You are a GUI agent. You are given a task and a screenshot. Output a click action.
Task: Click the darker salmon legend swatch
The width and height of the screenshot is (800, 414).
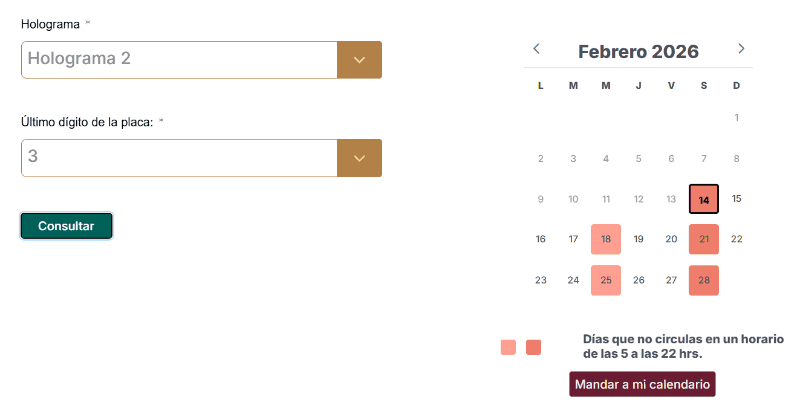click(534, 347)
